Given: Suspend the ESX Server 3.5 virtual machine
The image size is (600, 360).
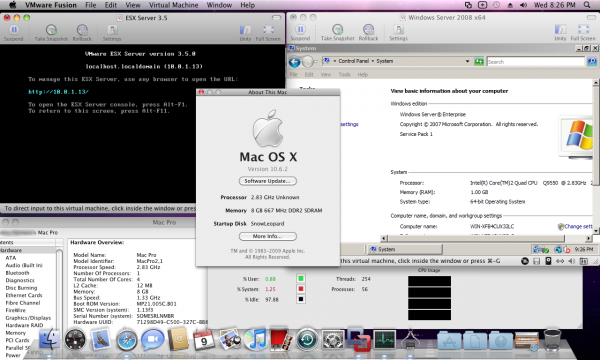Looking at the screenshot, I should [x=14, y=33].
